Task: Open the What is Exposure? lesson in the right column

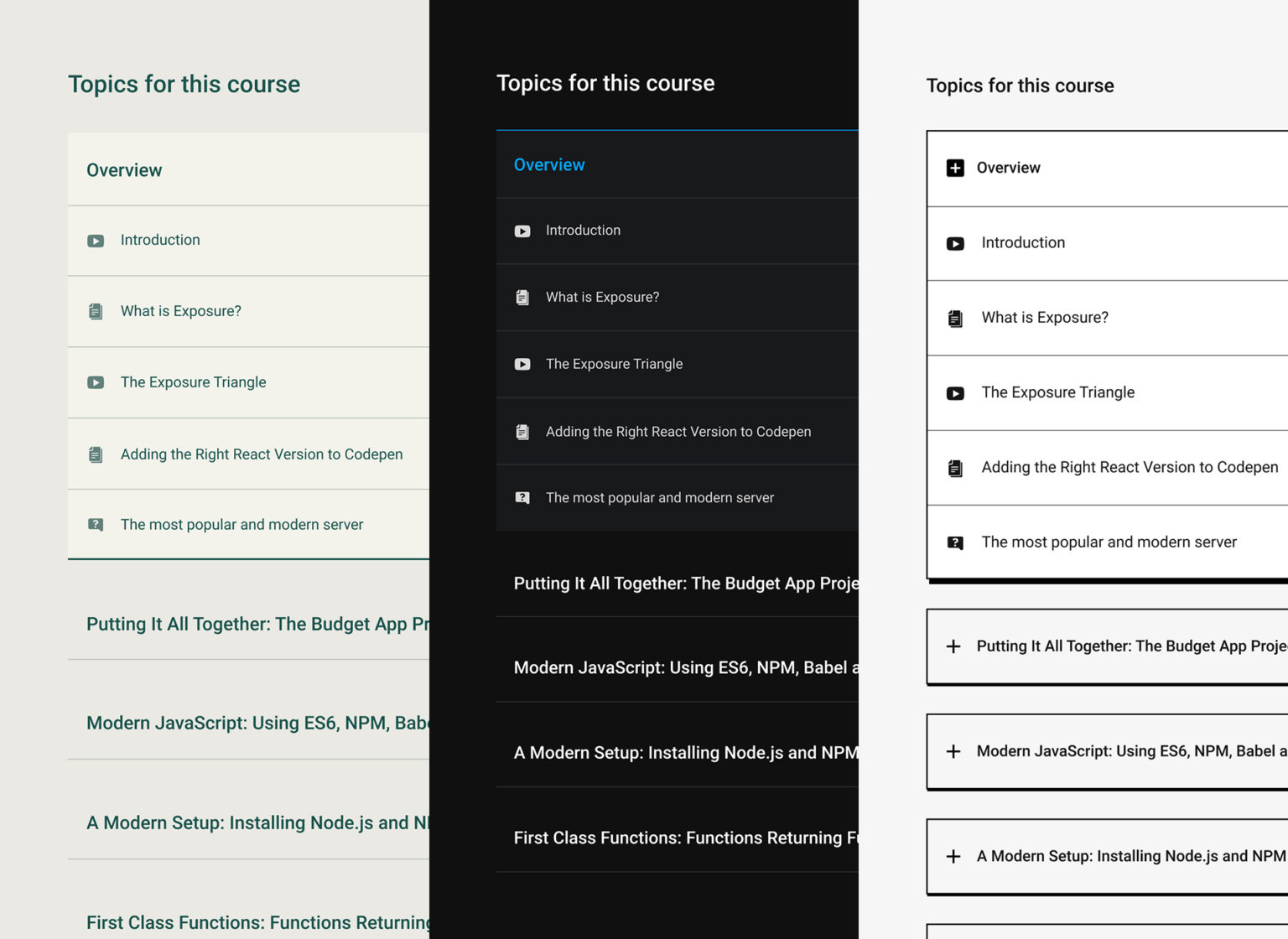Action: tap(1045, 317)
